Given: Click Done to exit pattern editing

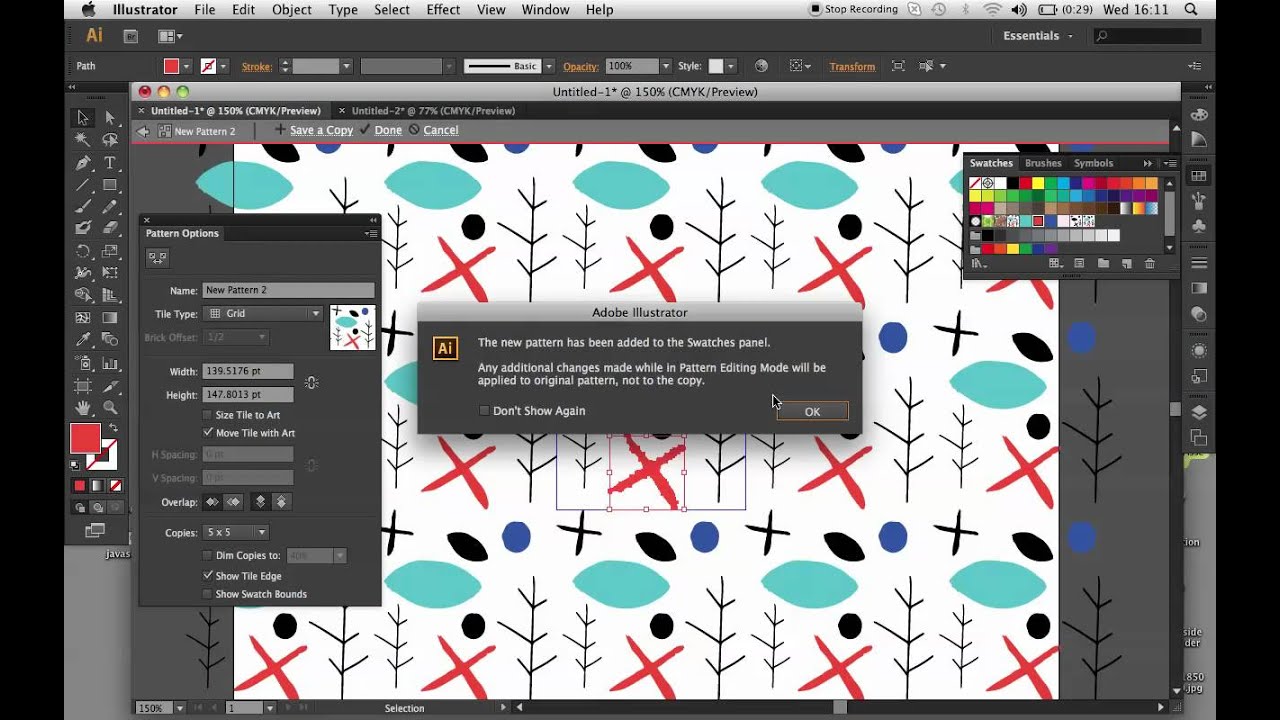Looking at the screenshot, I should pyautogui.click(x=388, y=130).
